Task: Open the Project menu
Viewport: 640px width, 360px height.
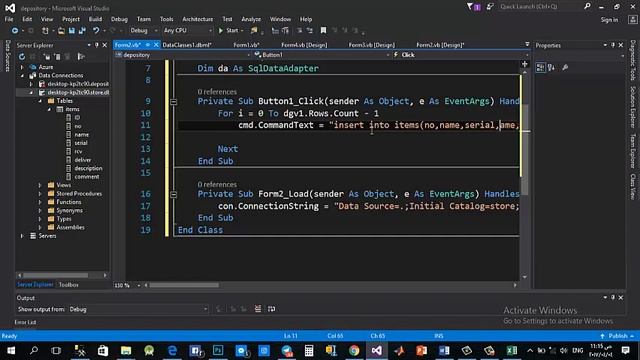Action: 71,19
